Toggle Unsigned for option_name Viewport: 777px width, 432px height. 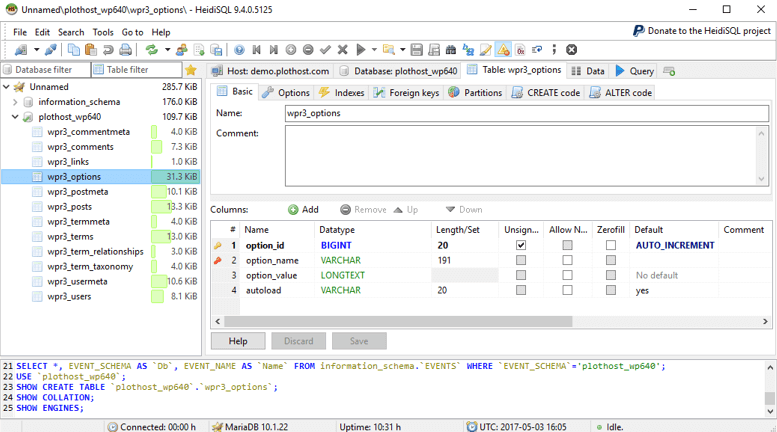(521, 260)
